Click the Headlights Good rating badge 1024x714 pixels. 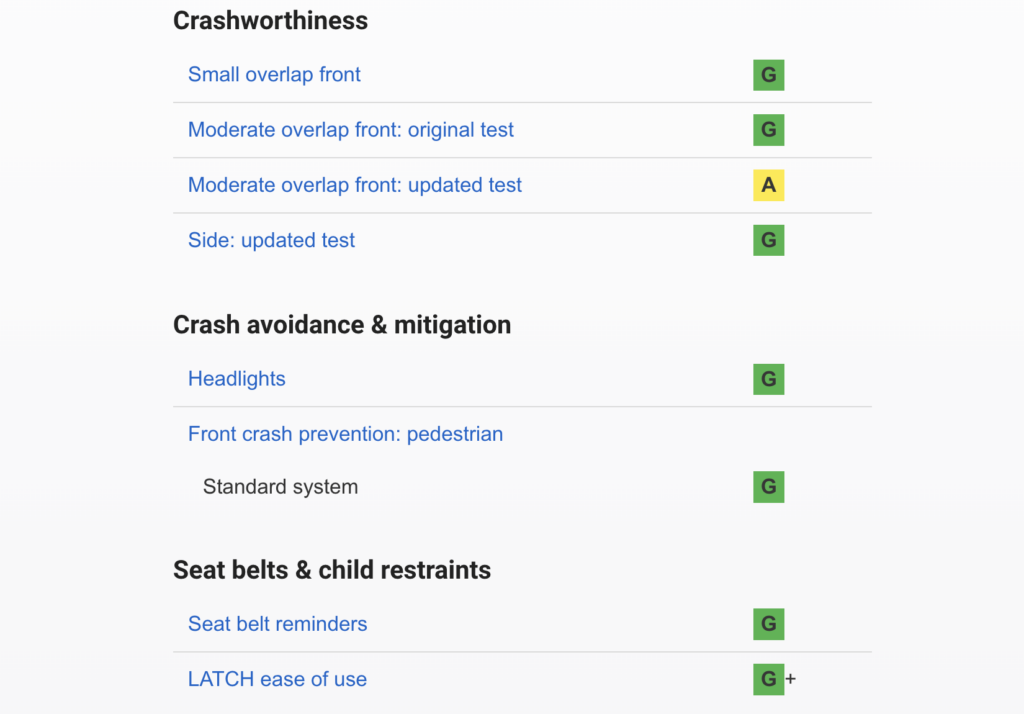[x=768, y=379]
